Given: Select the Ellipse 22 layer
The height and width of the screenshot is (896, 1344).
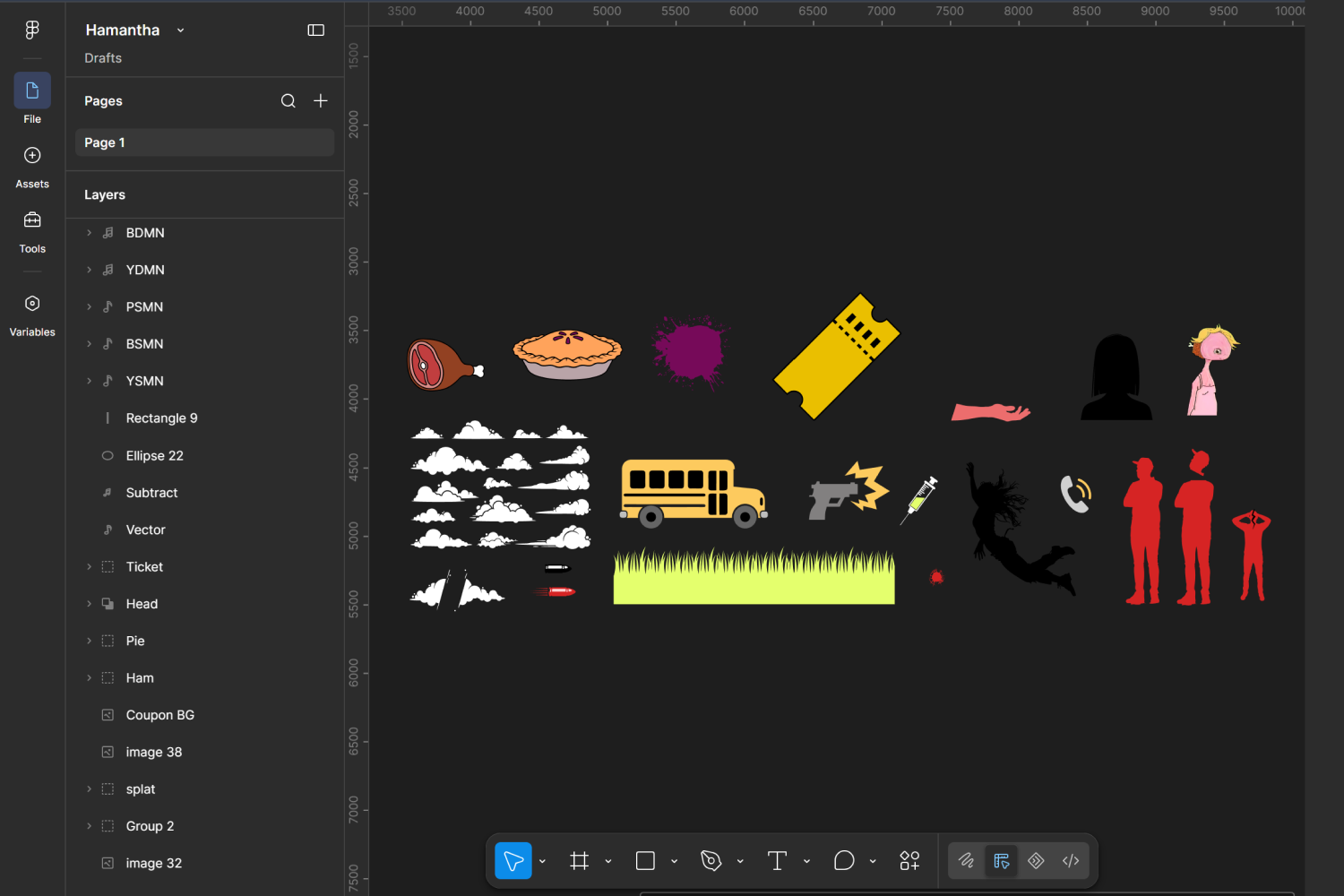Looking at the screenshot, I should pyautogui.click(x=204, y=455).
